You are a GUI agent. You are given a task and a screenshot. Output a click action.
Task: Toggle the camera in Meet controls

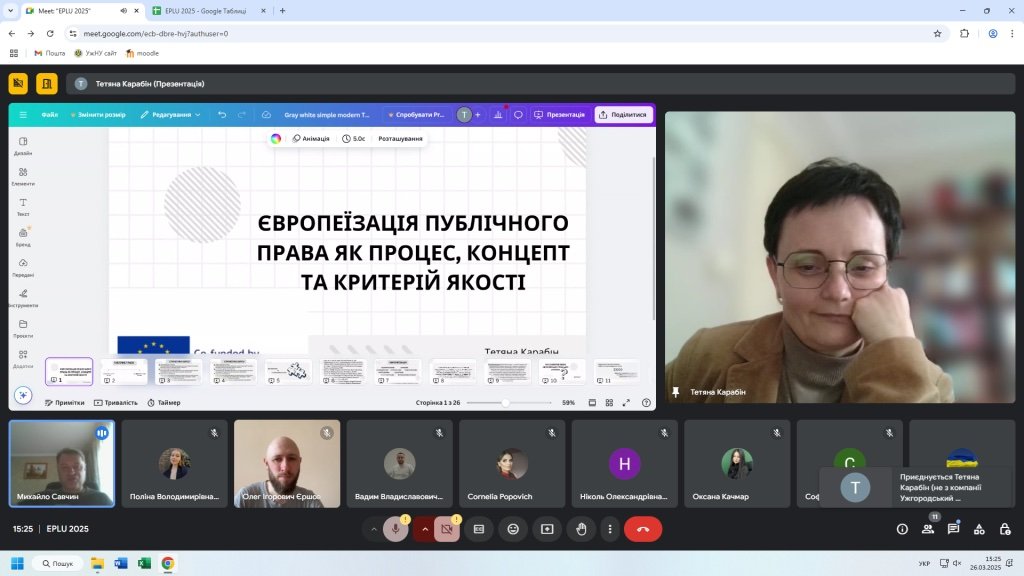pyautogui.click(x=447, y=529)
